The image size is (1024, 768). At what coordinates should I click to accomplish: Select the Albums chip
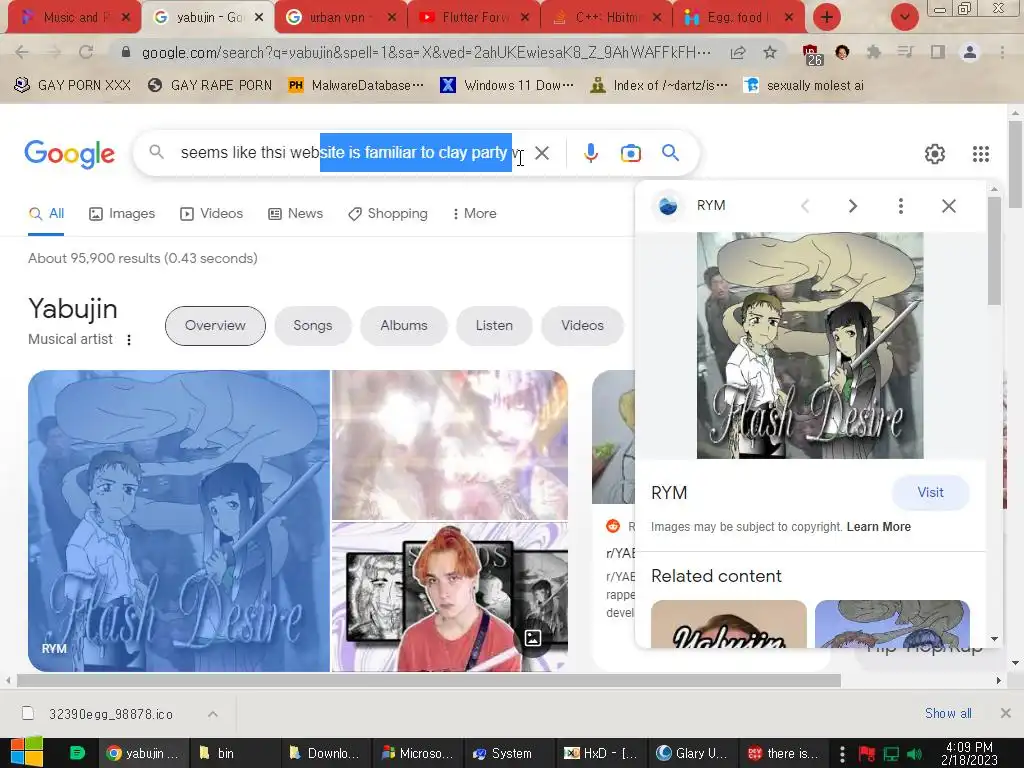click(404, 325)
